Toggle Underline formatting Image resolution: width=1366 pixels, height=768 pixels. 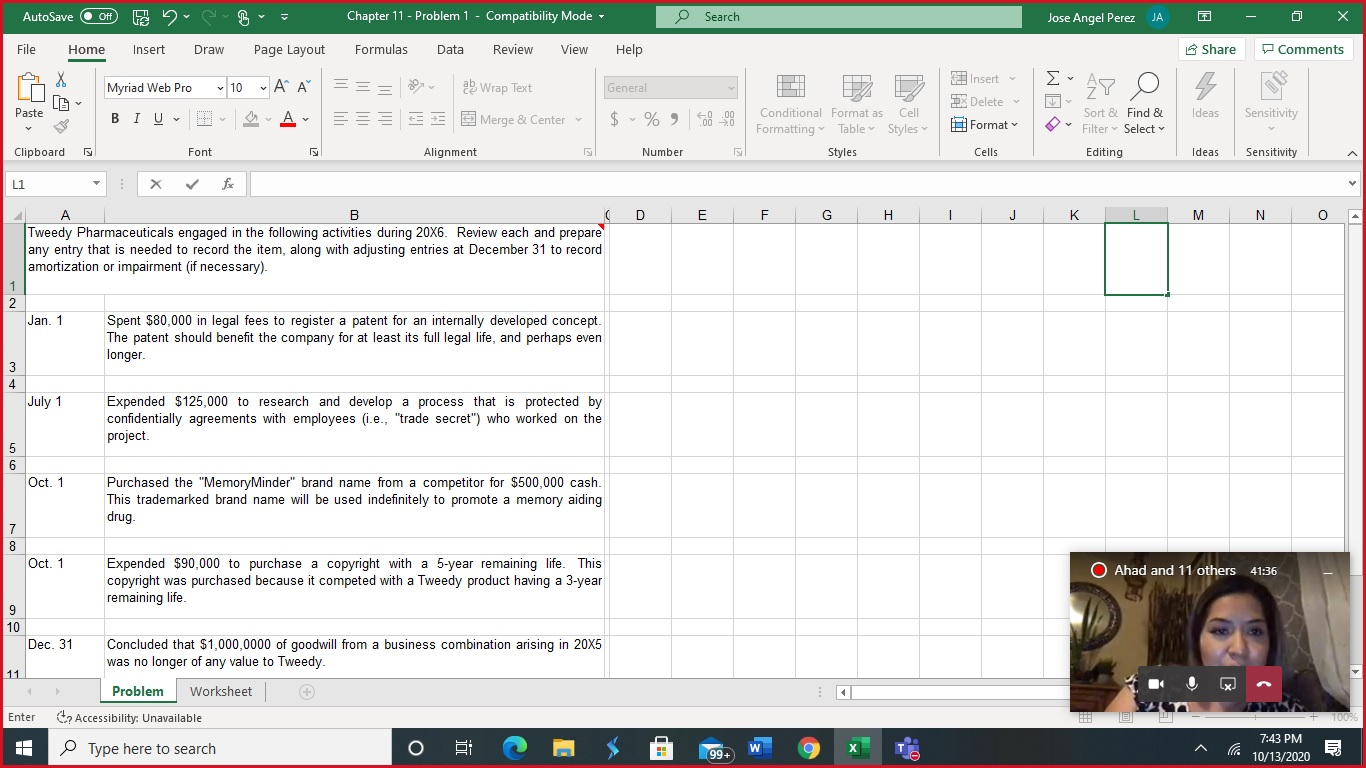[158, 118]
